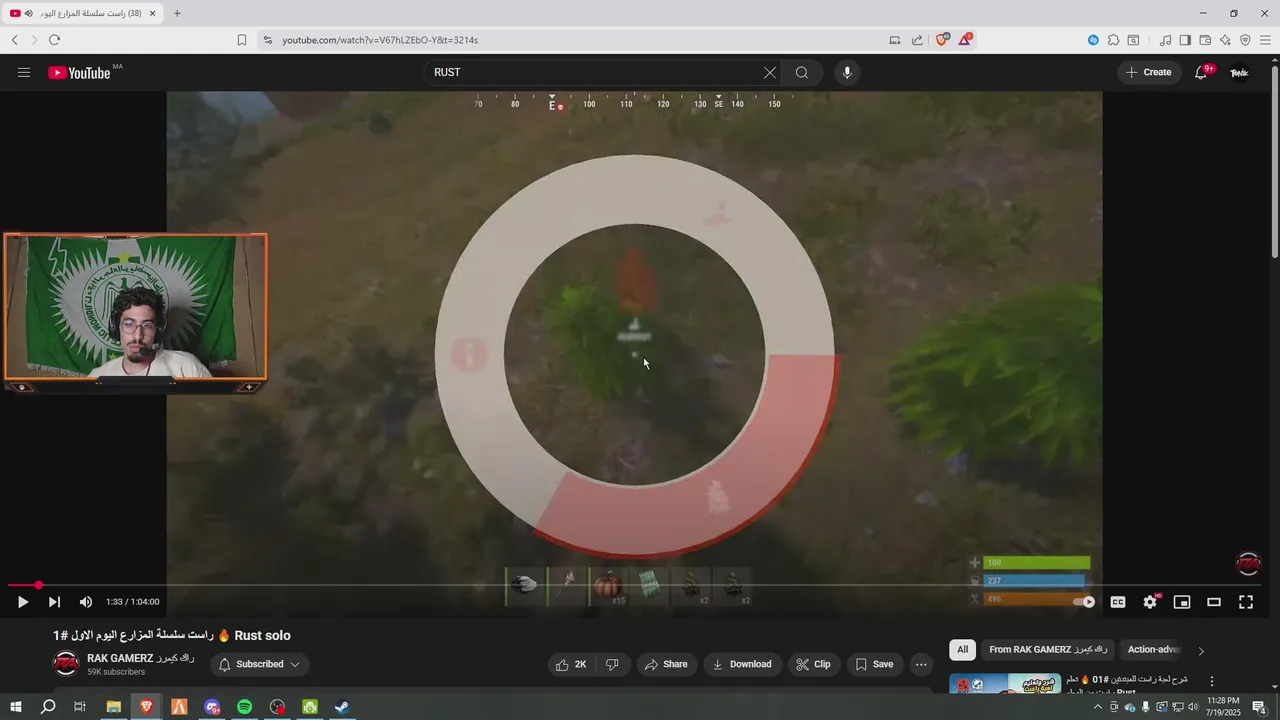This screenshot has width=1280, height=720.
Task: Open more actions ellipsis menu
Action: click(921, 664)
